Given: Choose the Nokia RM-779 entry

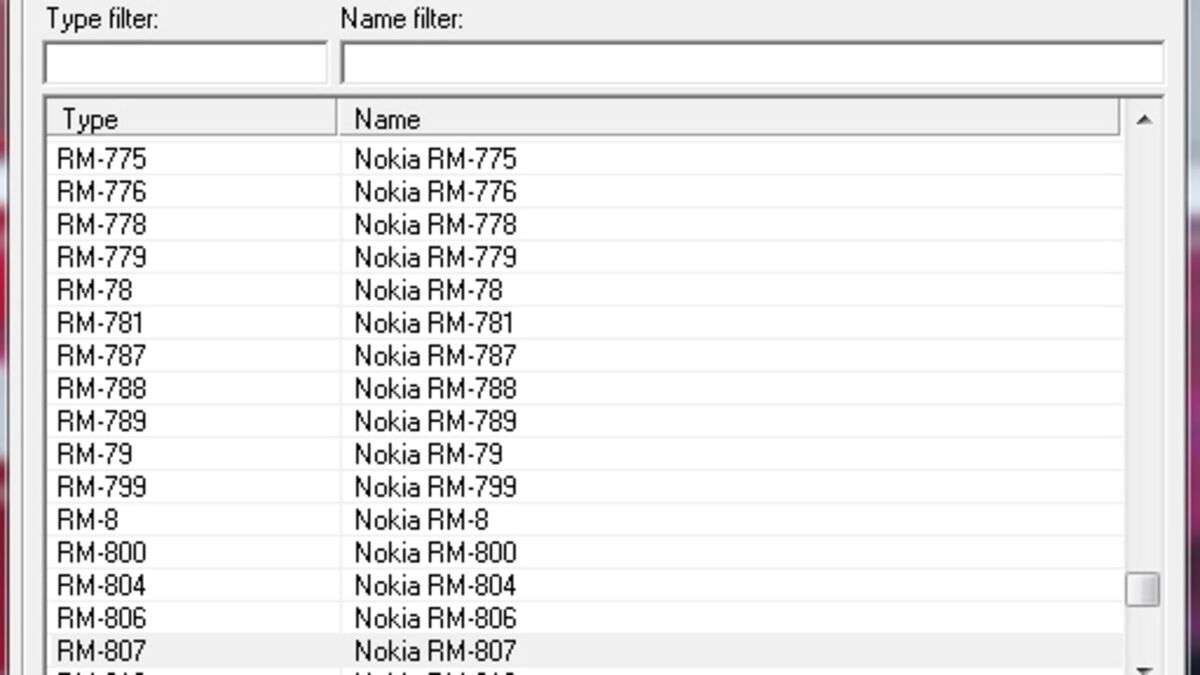Looking at the screenshot, I should pyautogui.click(x=435, y=258).
